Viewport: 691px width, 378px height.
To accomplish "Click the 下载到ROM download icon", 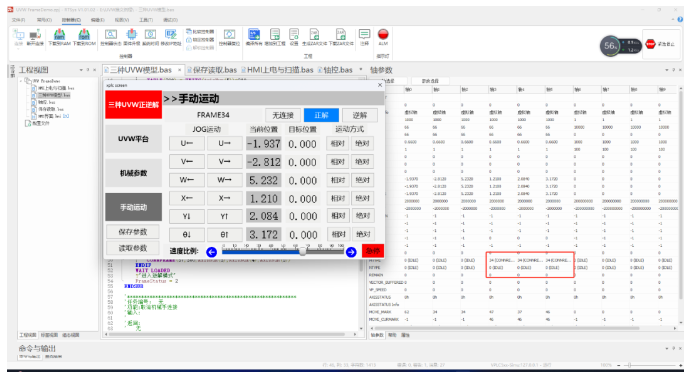I will tap(84, 35).
